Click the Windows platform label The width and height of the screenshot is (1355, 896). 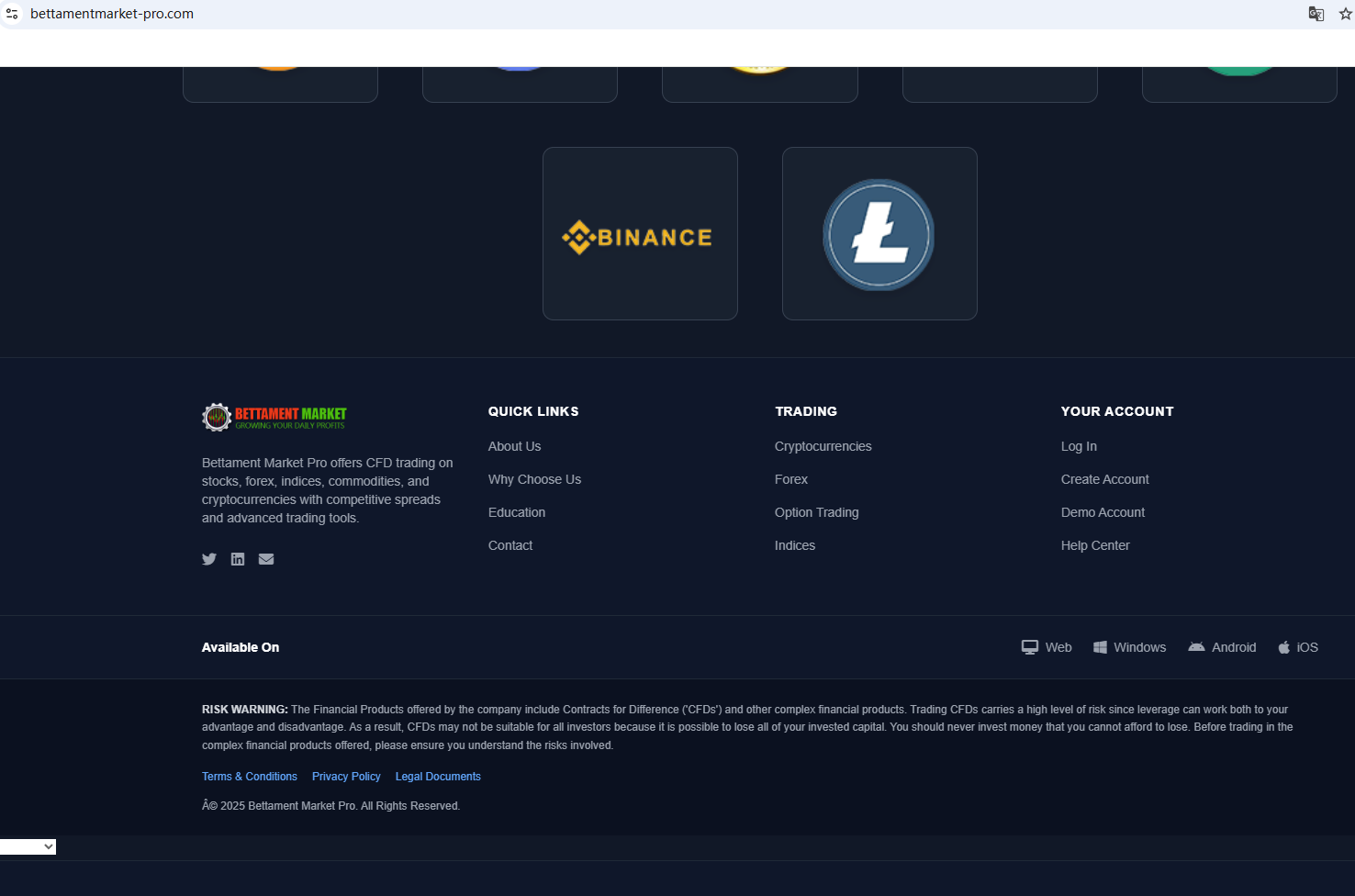click(x=1140, y=647)
